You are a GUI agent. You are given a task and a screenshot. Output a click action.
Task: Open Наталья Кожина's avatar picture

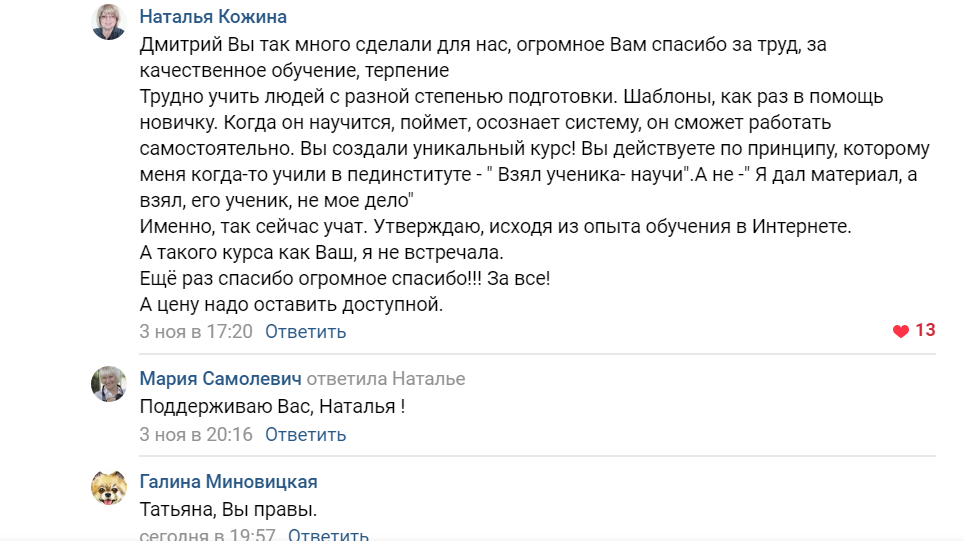tap(109, 21)
